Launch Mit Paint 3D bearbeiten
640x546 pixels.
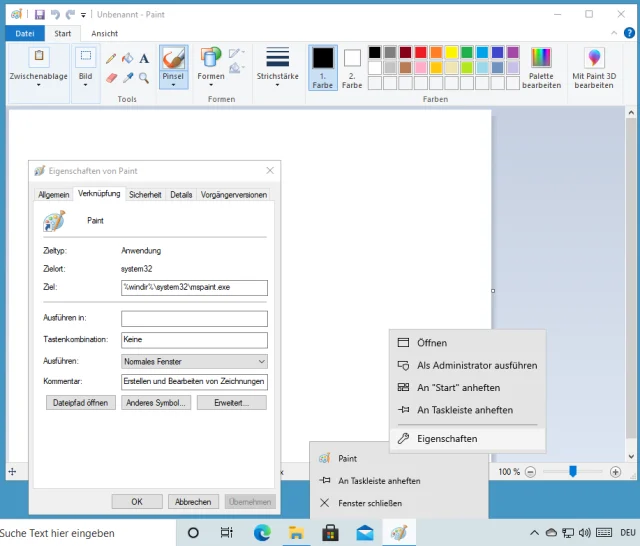[594, 66]
